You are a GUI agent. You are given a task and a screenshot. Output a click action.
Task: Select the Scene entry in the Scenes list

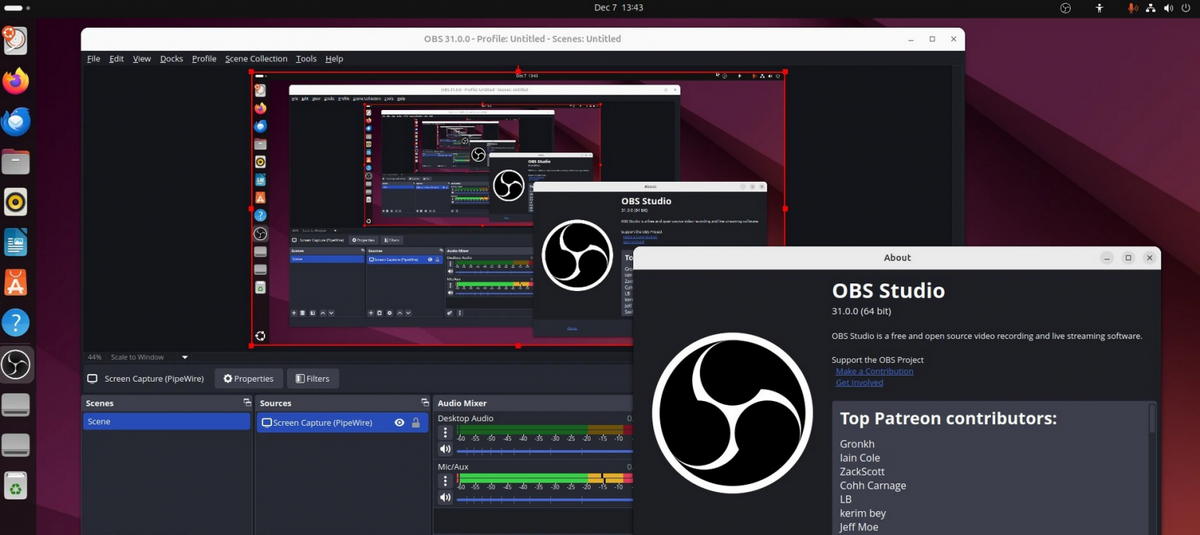pos(167,422)
